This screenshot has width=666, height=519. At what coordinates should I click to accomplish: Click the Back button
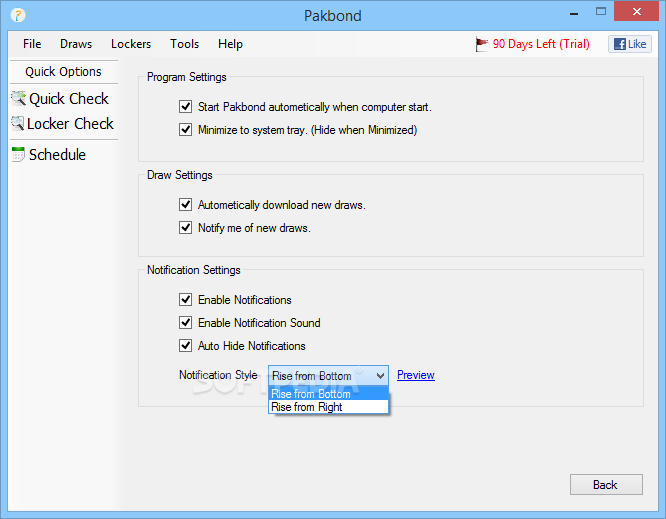pyautogui.click(x=606, y=485)
